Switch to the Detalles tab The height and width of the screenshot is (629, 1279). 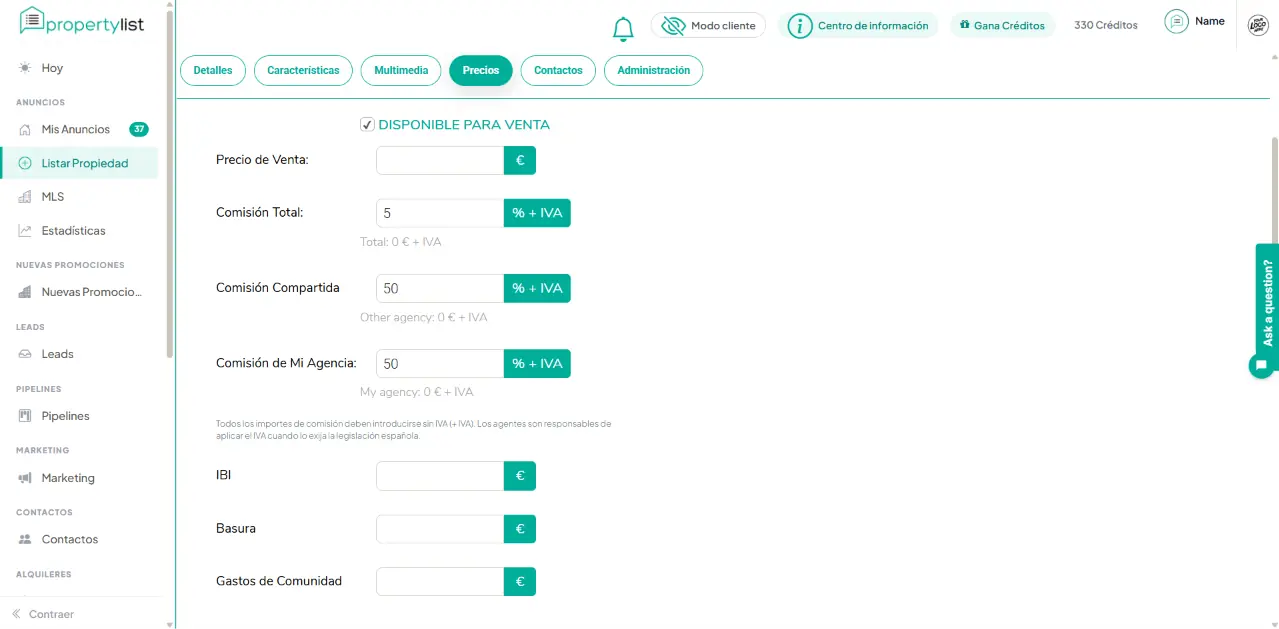[x=213, y=71]
